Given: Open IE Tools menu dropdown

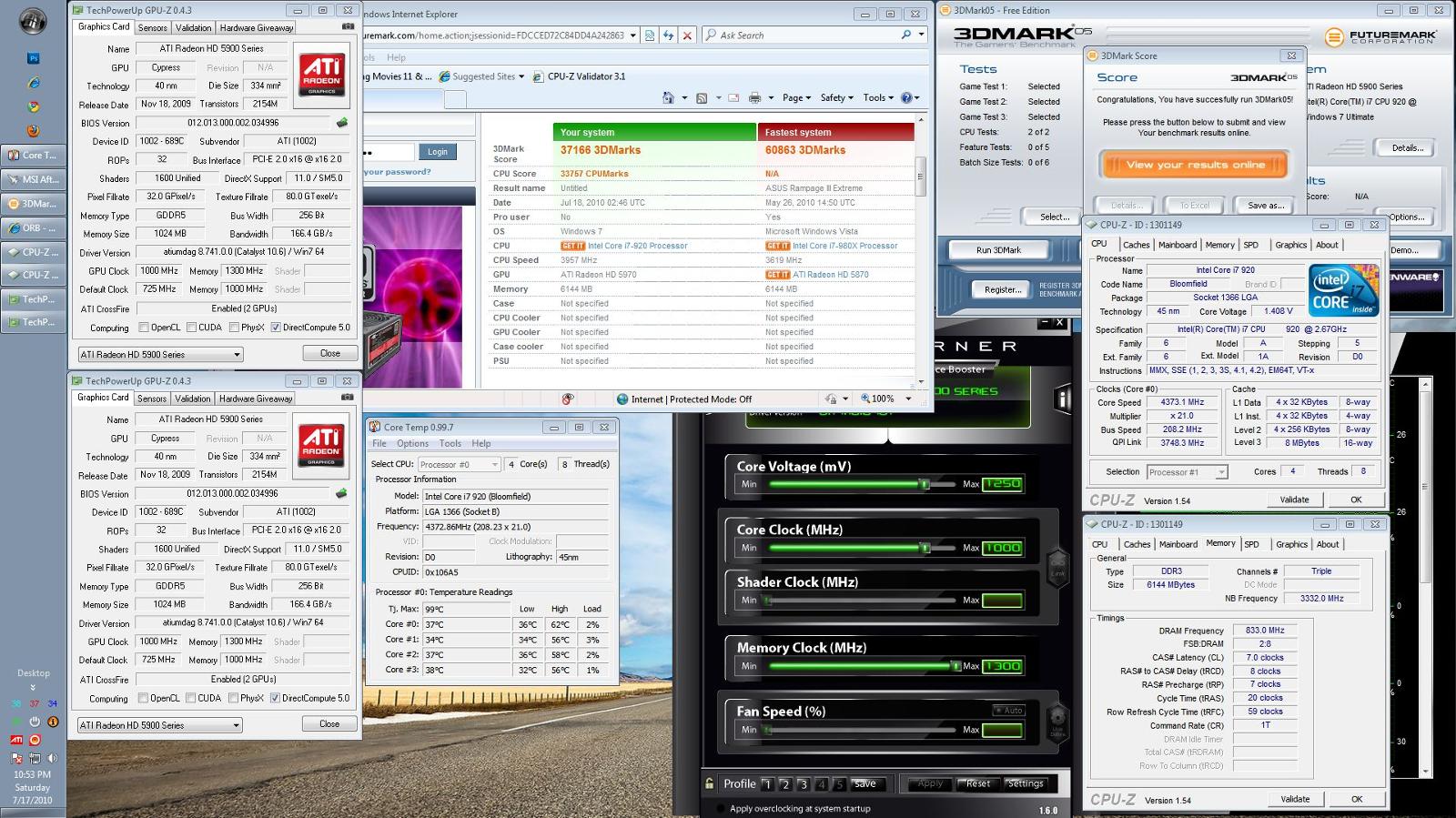Looking at the screenshot, I should point(878,97).
